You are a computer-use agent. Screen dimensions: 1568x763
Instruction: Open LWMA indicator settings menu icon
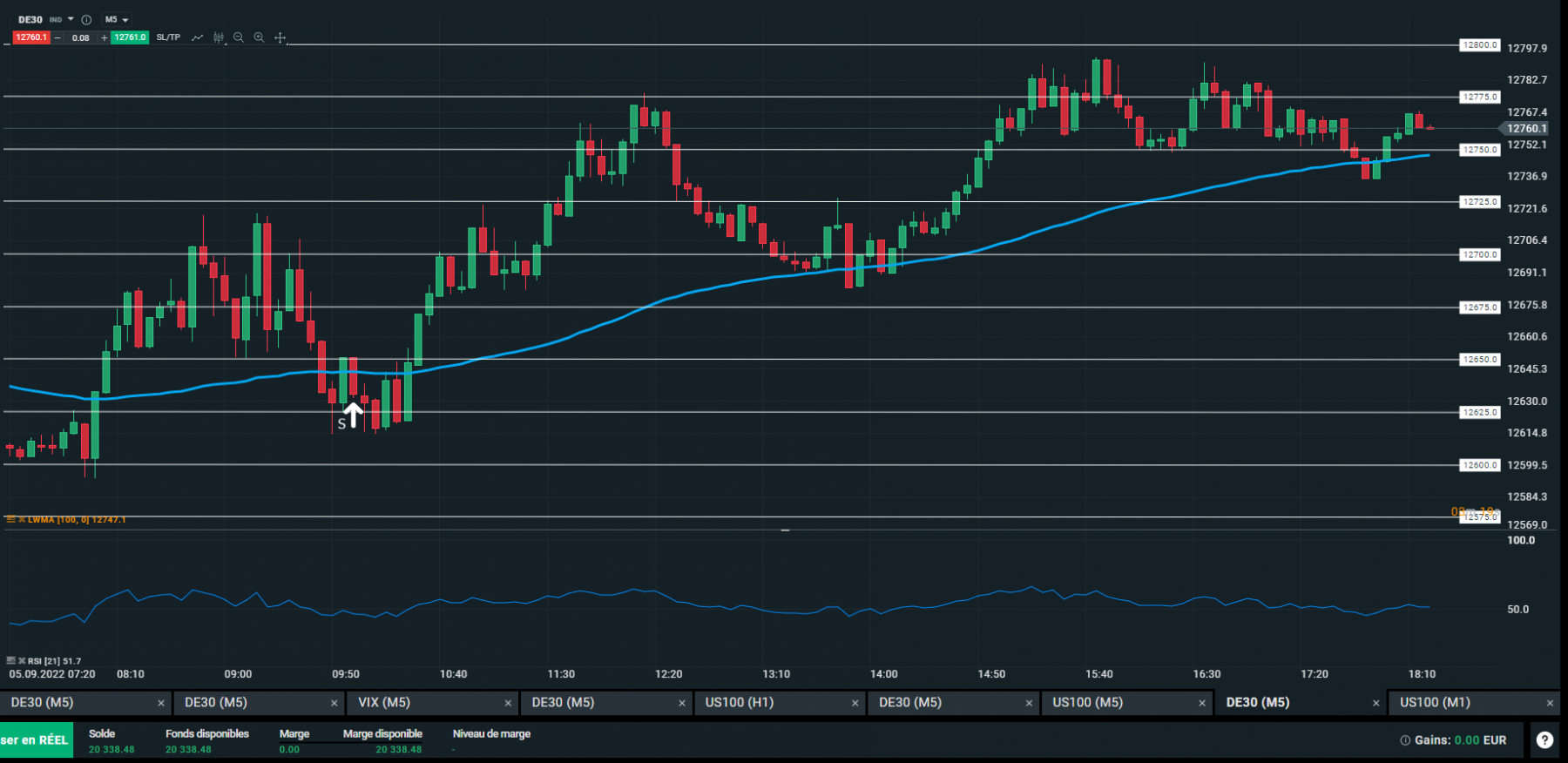[x=10, y=519]
